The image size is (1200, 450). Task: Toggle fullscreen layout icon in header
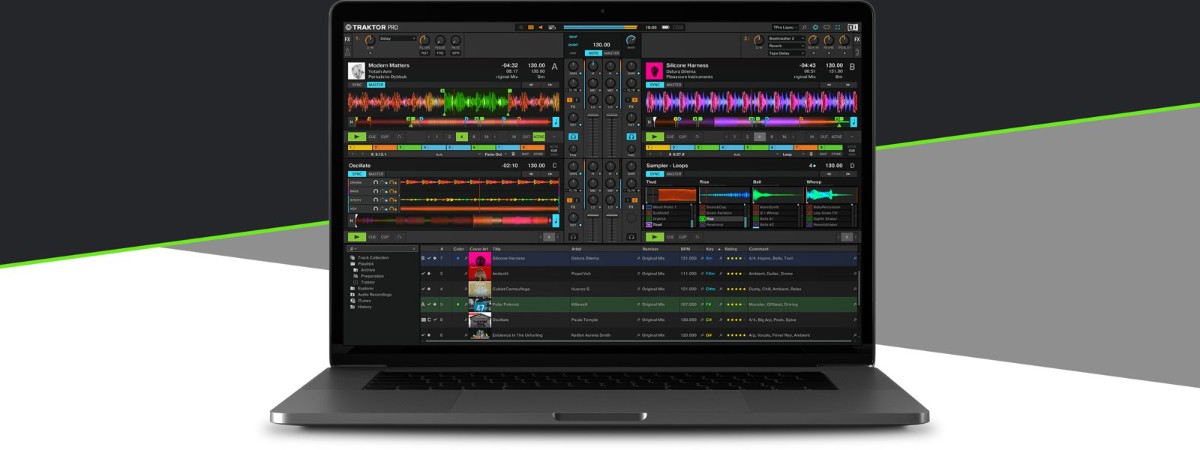[x=838, y=27]
